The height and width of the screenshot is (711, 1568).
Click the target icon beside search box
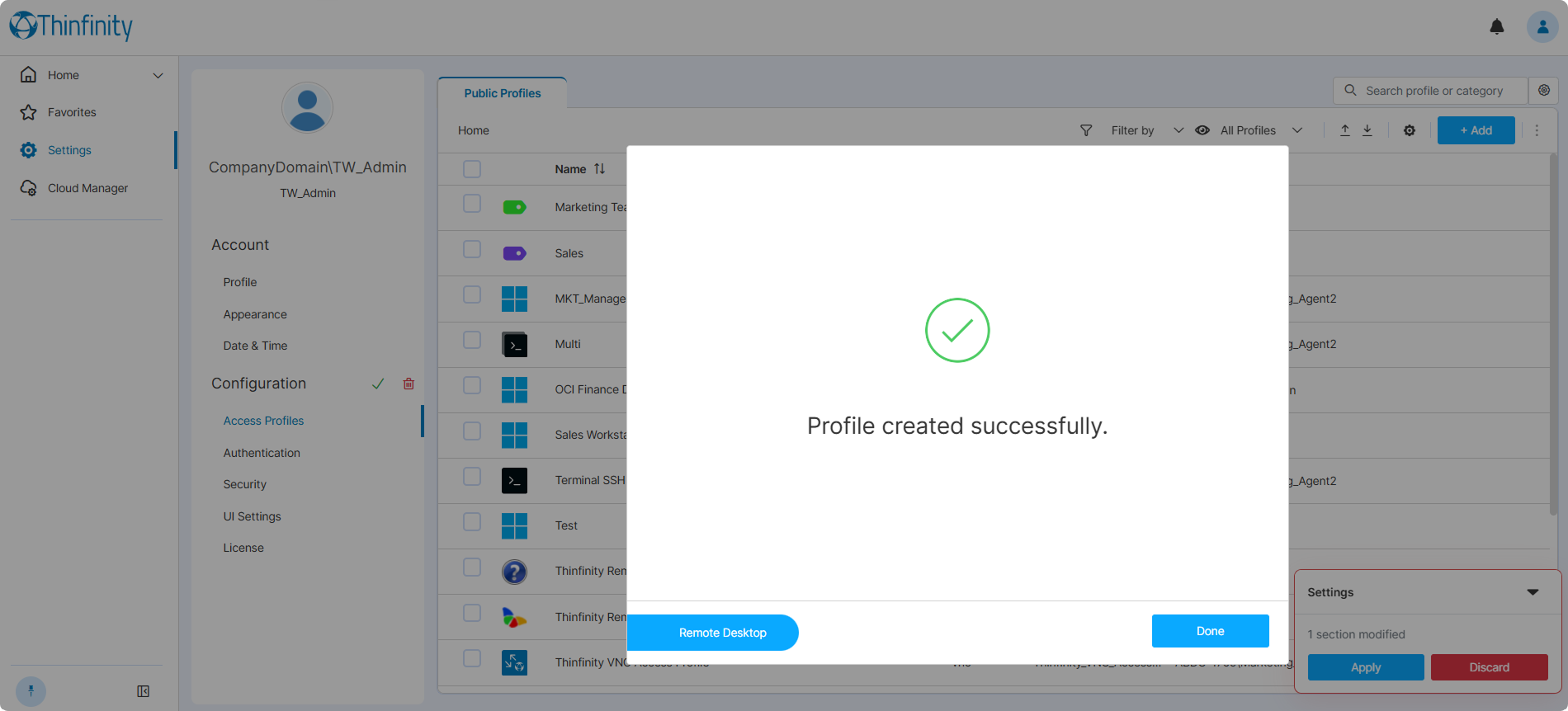pyautogui.click(x=1543, y=91)
